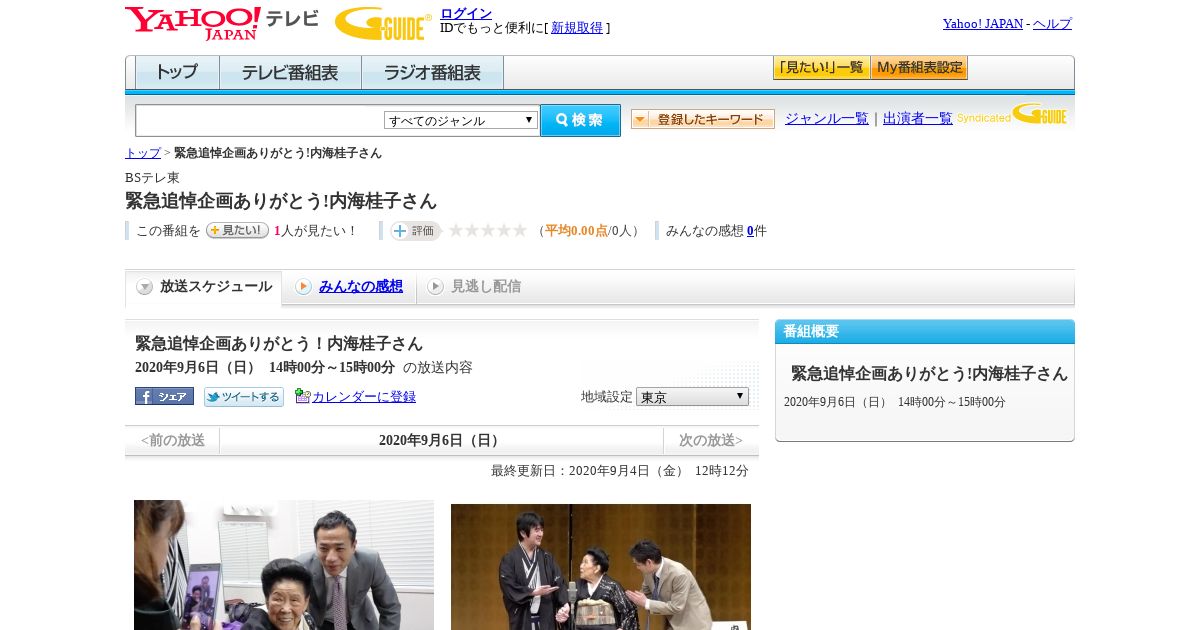Click the 評価 rating button
Viewport: 1200px width, 630px height.
point(415,231)
